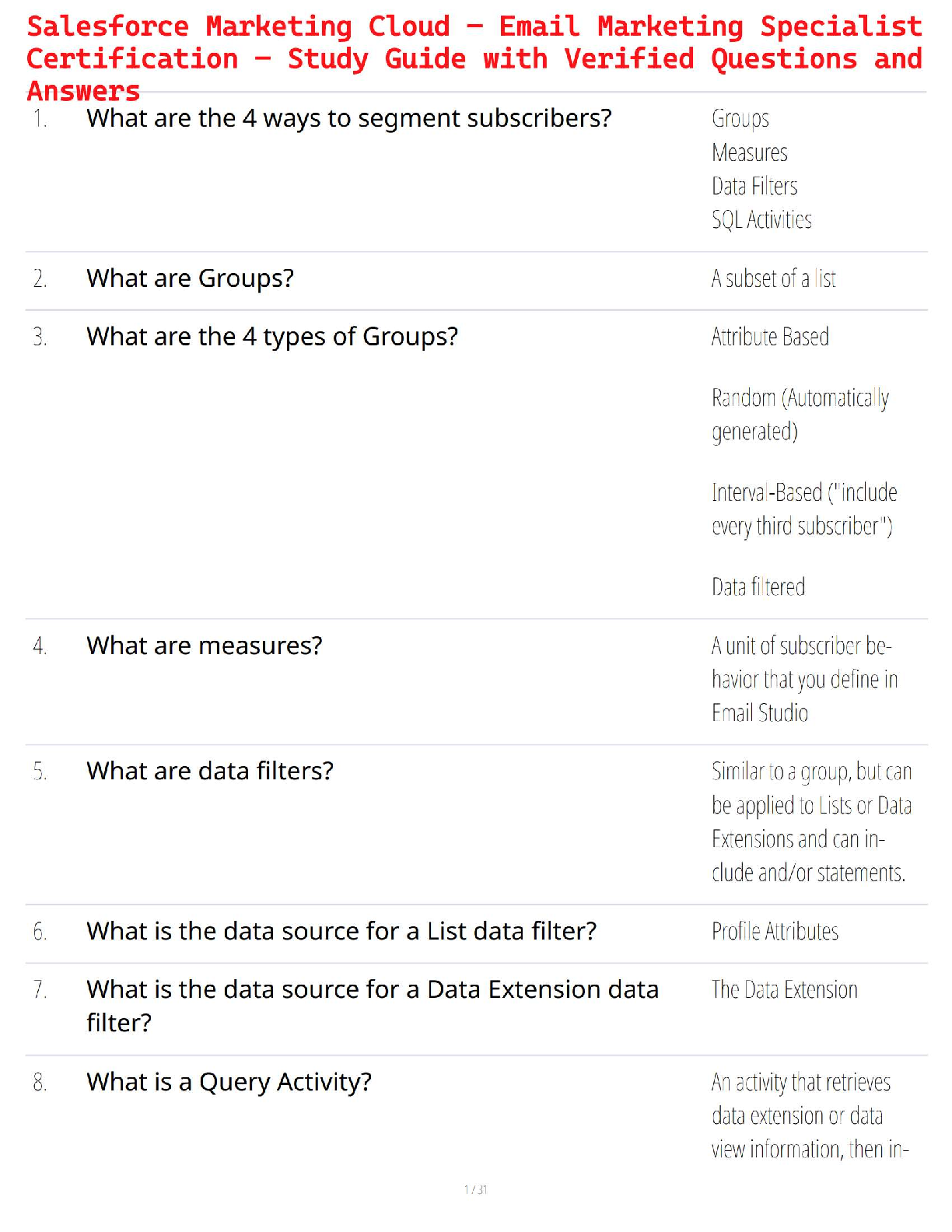Click the "Data filtered" answer text

point(758,586)
